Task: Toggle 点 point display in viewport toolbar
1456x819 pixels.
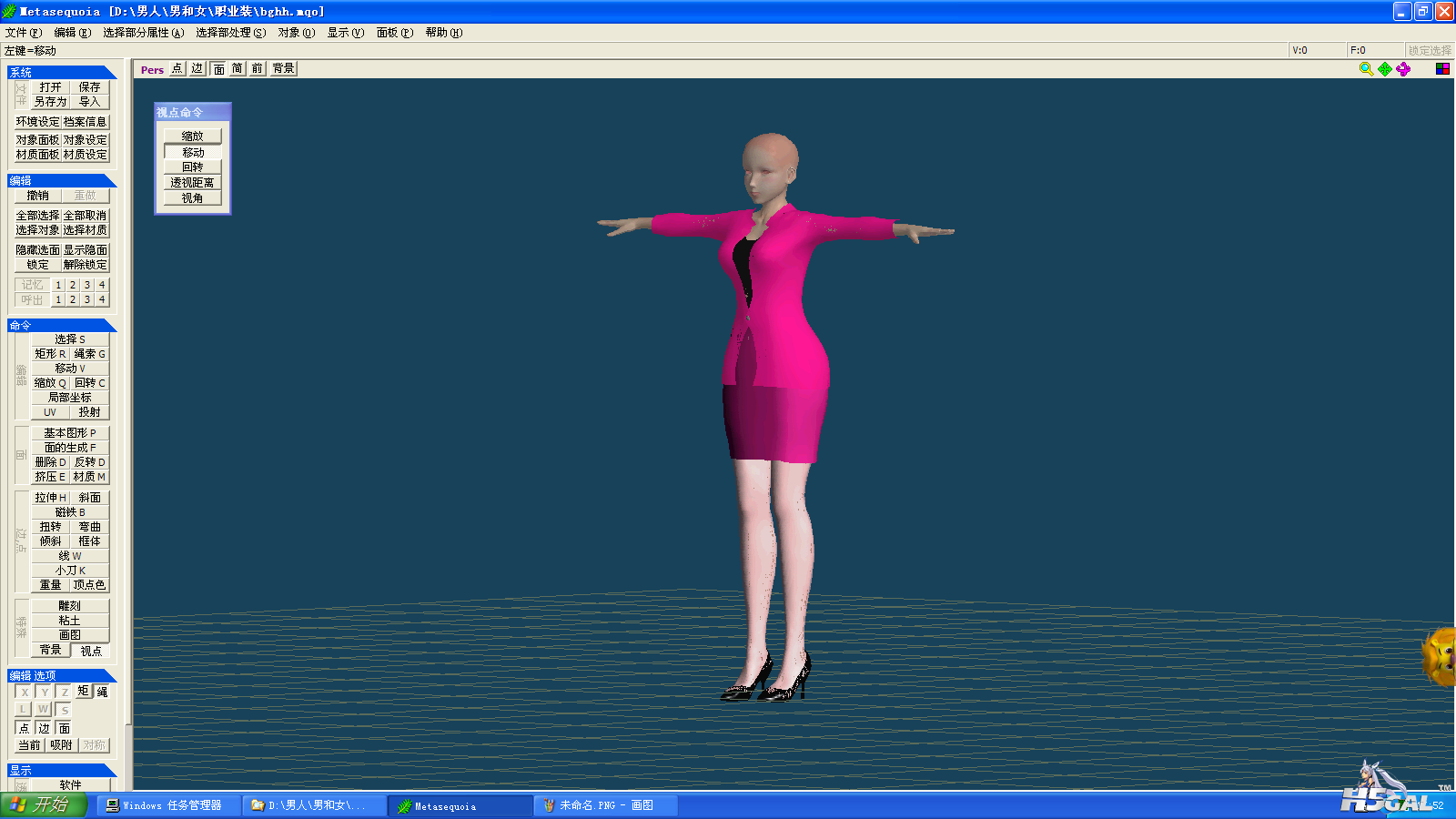Action: point(177,68)
